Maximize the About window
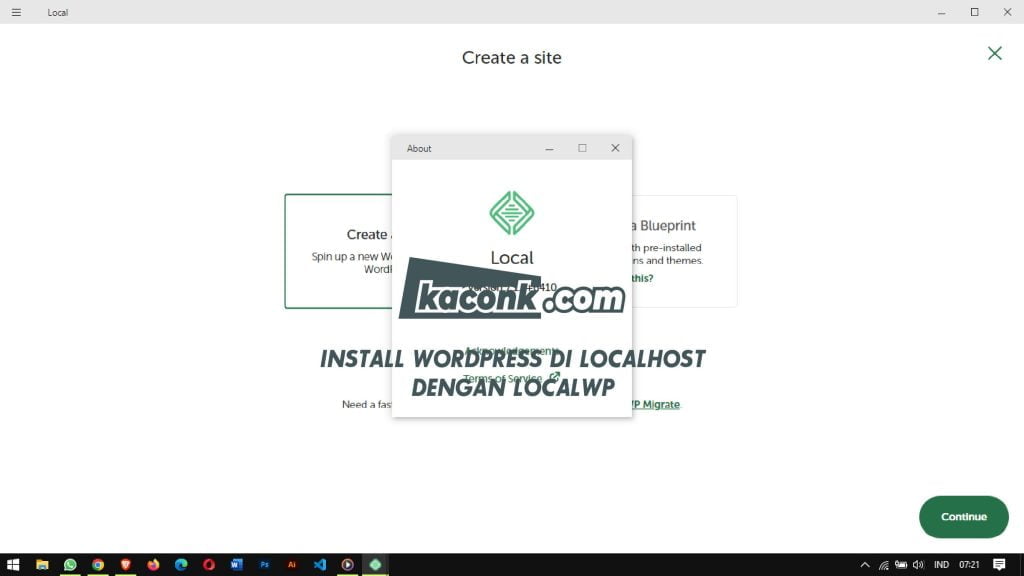The image size is (1024, 576). click(x=582, y=148)
